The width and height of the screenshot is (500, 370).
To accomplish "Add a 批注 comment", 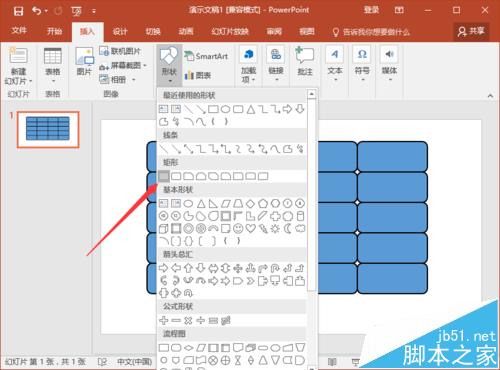I will (x=305, y=62).
